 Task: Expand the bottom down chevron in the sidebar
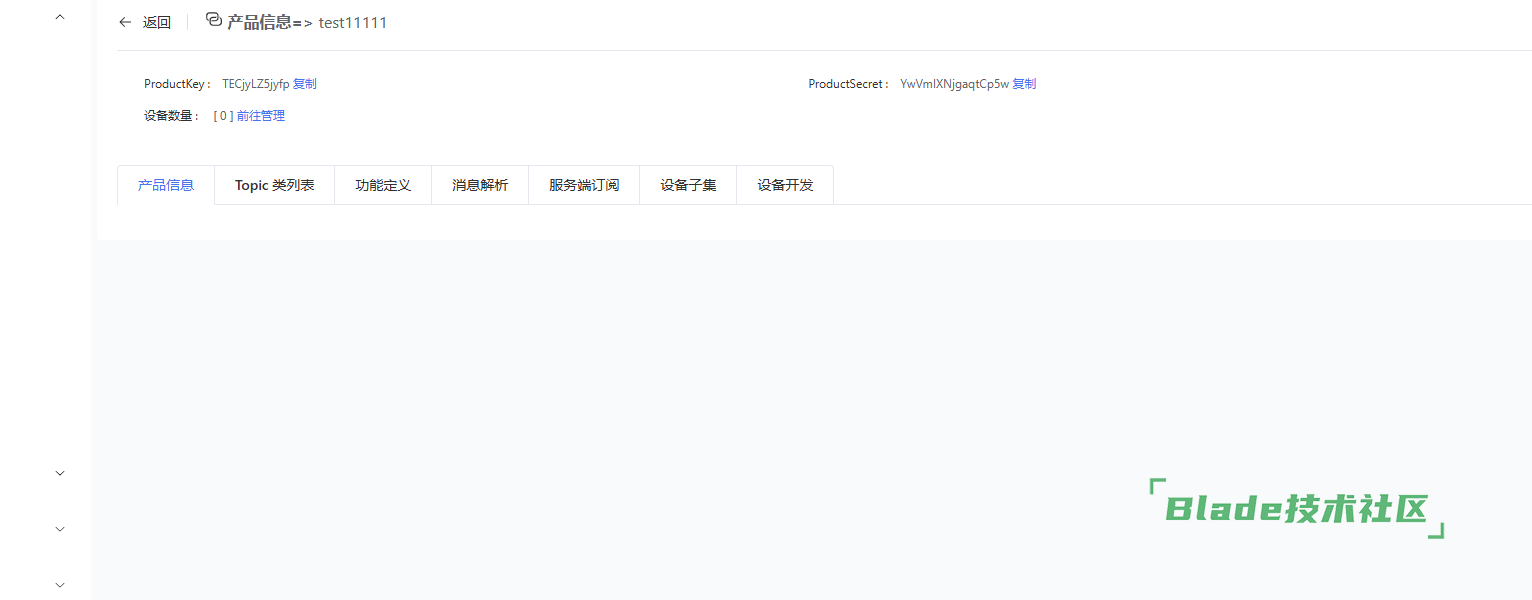tap(60, 585)
